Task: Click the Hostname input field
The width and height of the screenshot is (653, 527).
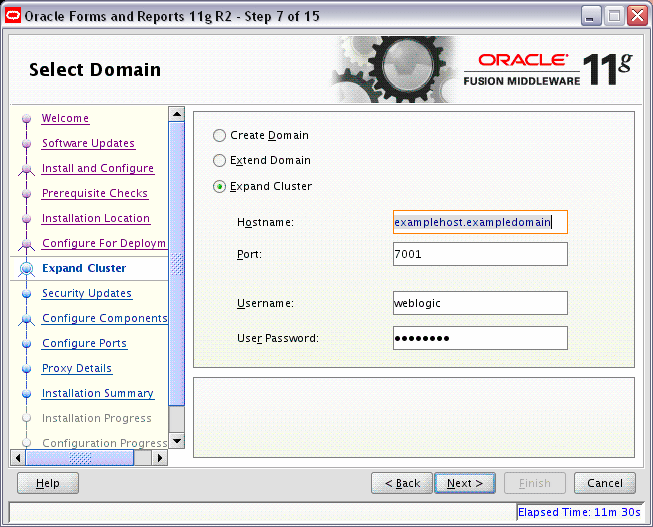Action: pos(480,222)
